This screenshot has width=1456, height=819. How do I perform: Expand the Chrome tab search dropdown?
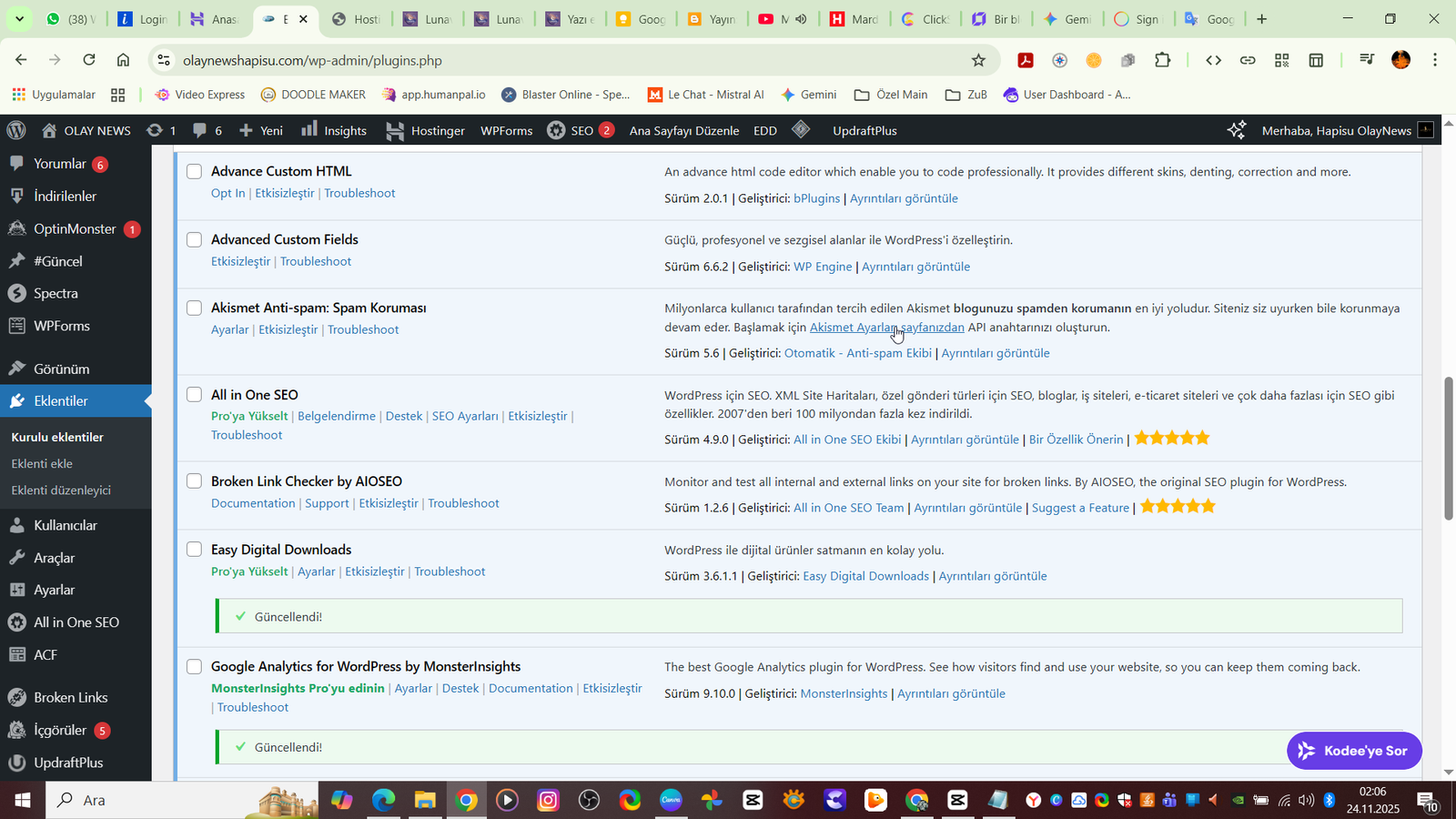pos(19,18)
